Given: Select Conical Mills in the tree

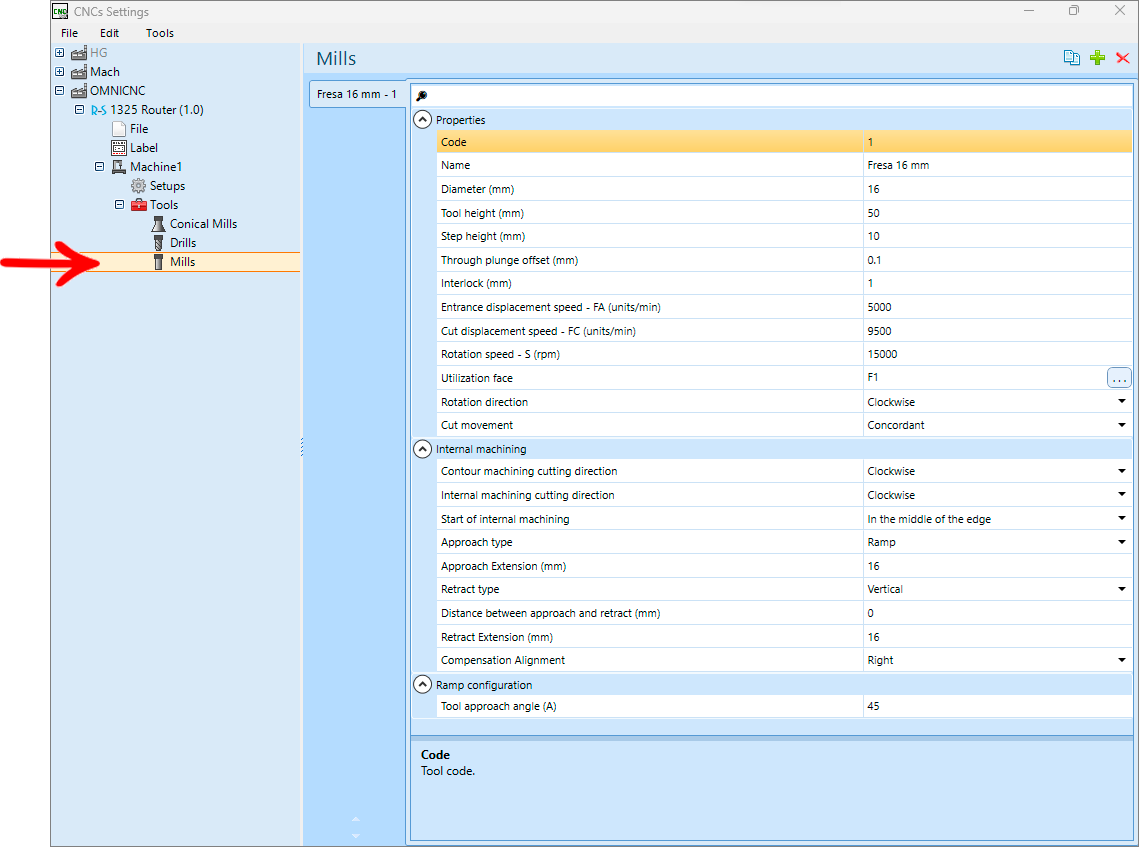Looking at the screenshot, I should point(203,224).
